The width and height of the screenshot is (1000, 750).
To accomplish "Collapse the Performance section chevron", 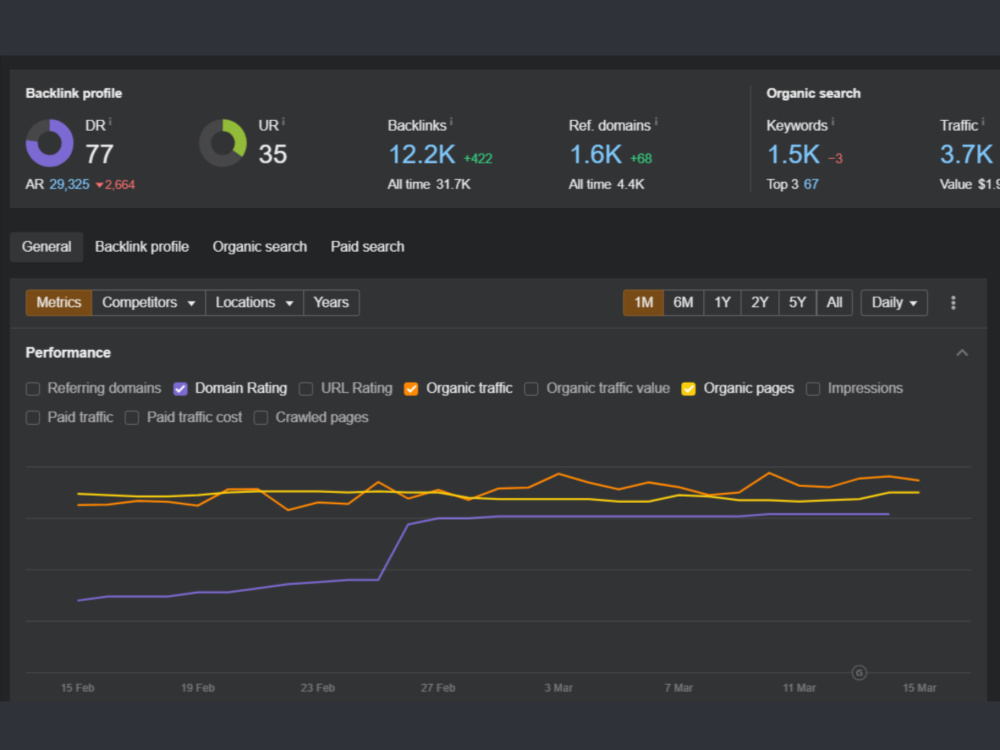I will (x=962, y=353).
